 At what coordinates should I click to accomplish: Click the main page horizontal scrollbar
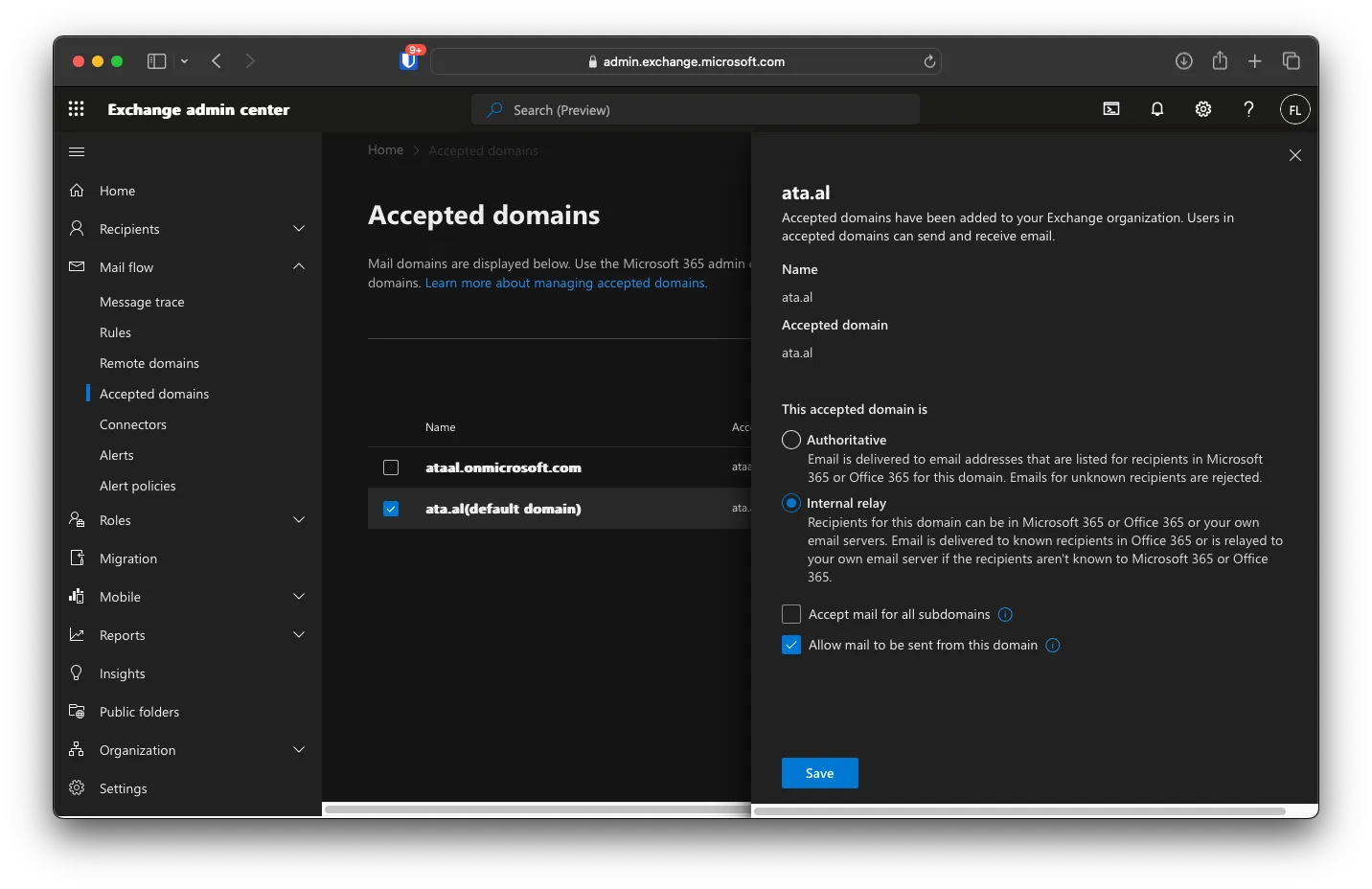[537, 809]
